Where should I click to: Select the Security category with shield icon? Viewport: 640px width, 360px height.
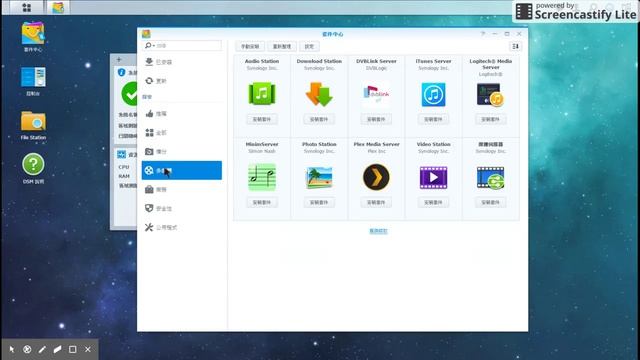(182, 208)
